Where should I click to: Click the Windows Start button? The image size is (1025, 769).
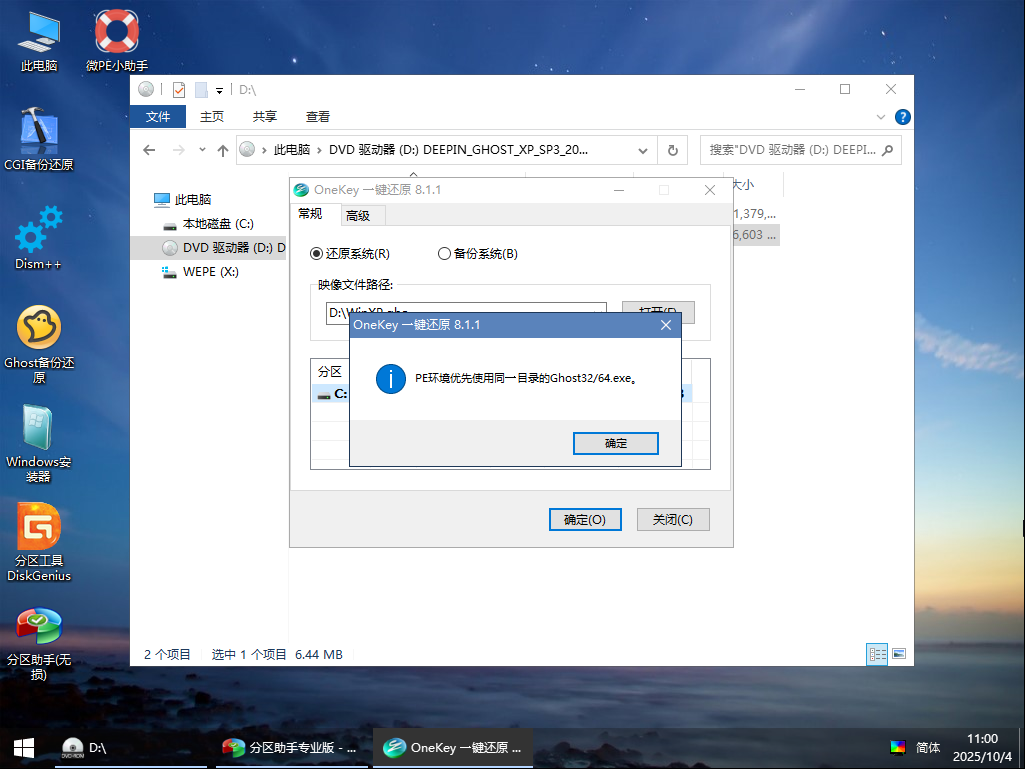point(24,748)
